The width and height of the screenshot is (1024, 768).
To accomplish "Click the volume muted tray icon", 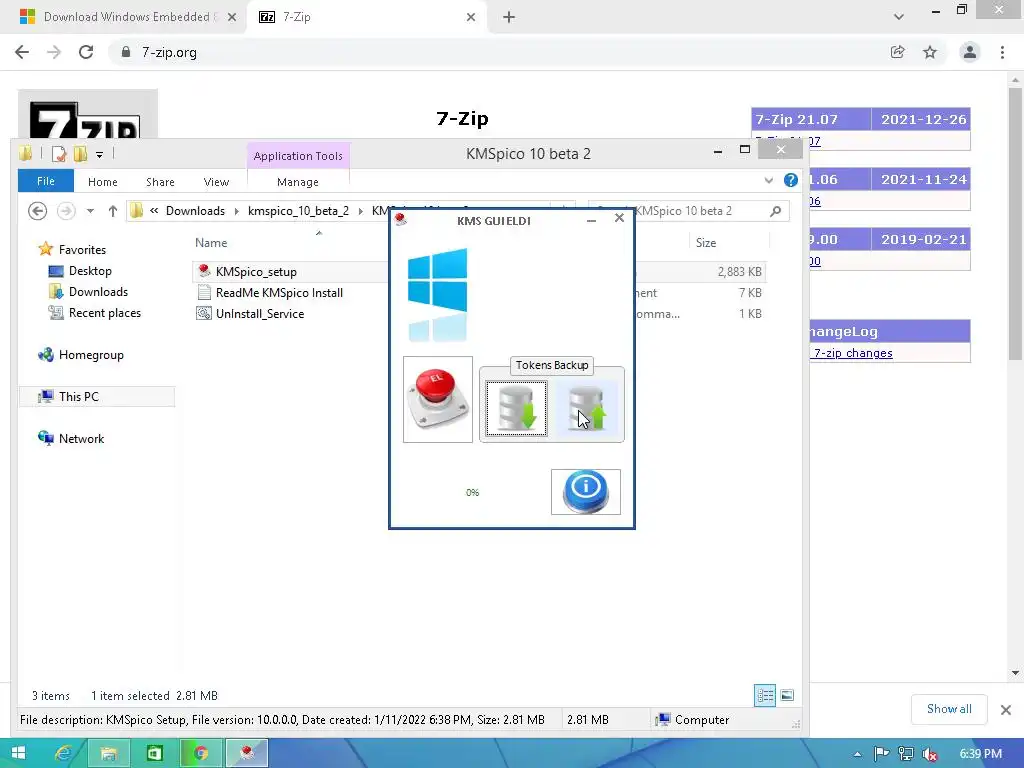I will point(930,754).
